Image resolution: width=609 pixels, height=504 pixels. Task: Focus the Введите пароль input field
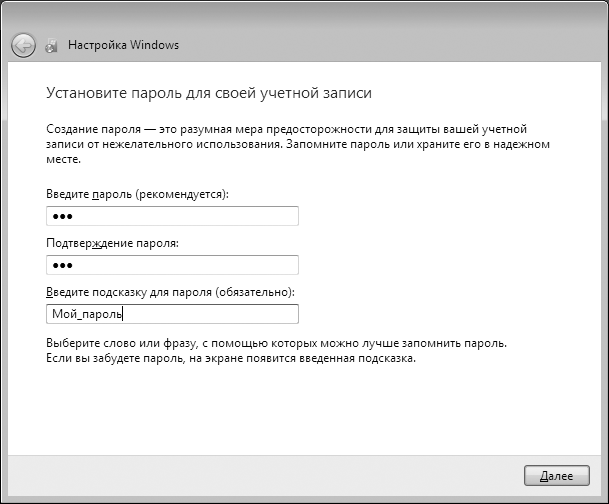172,216
